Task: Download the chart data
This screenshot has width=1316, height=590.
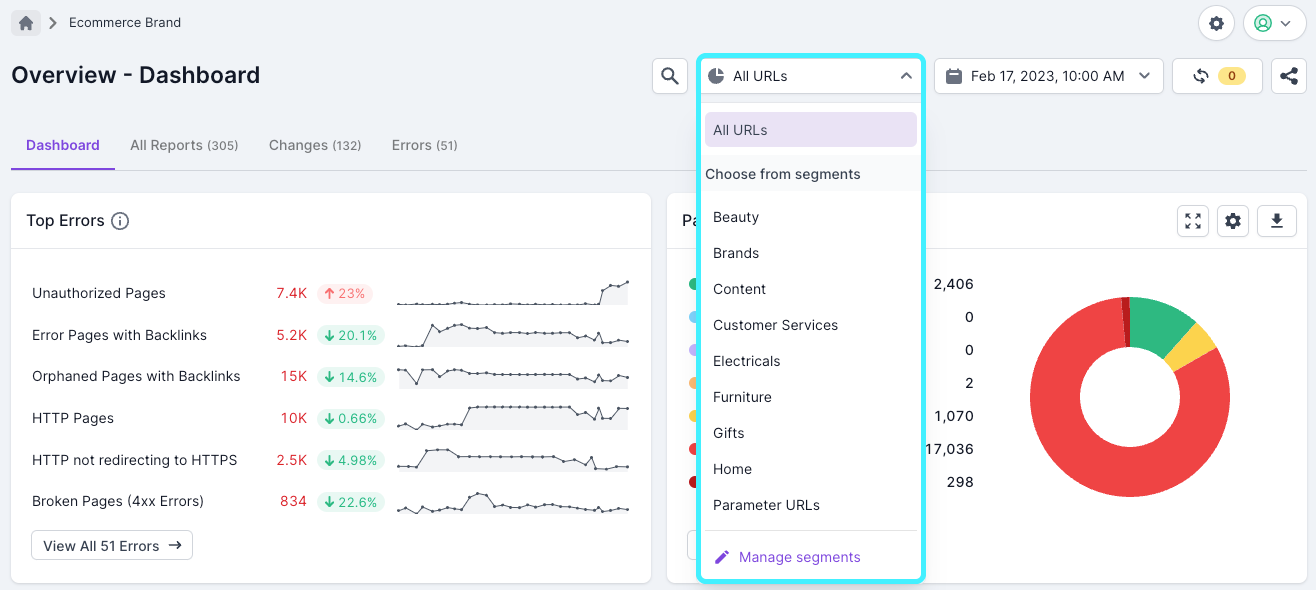Action: [1276, 221]
